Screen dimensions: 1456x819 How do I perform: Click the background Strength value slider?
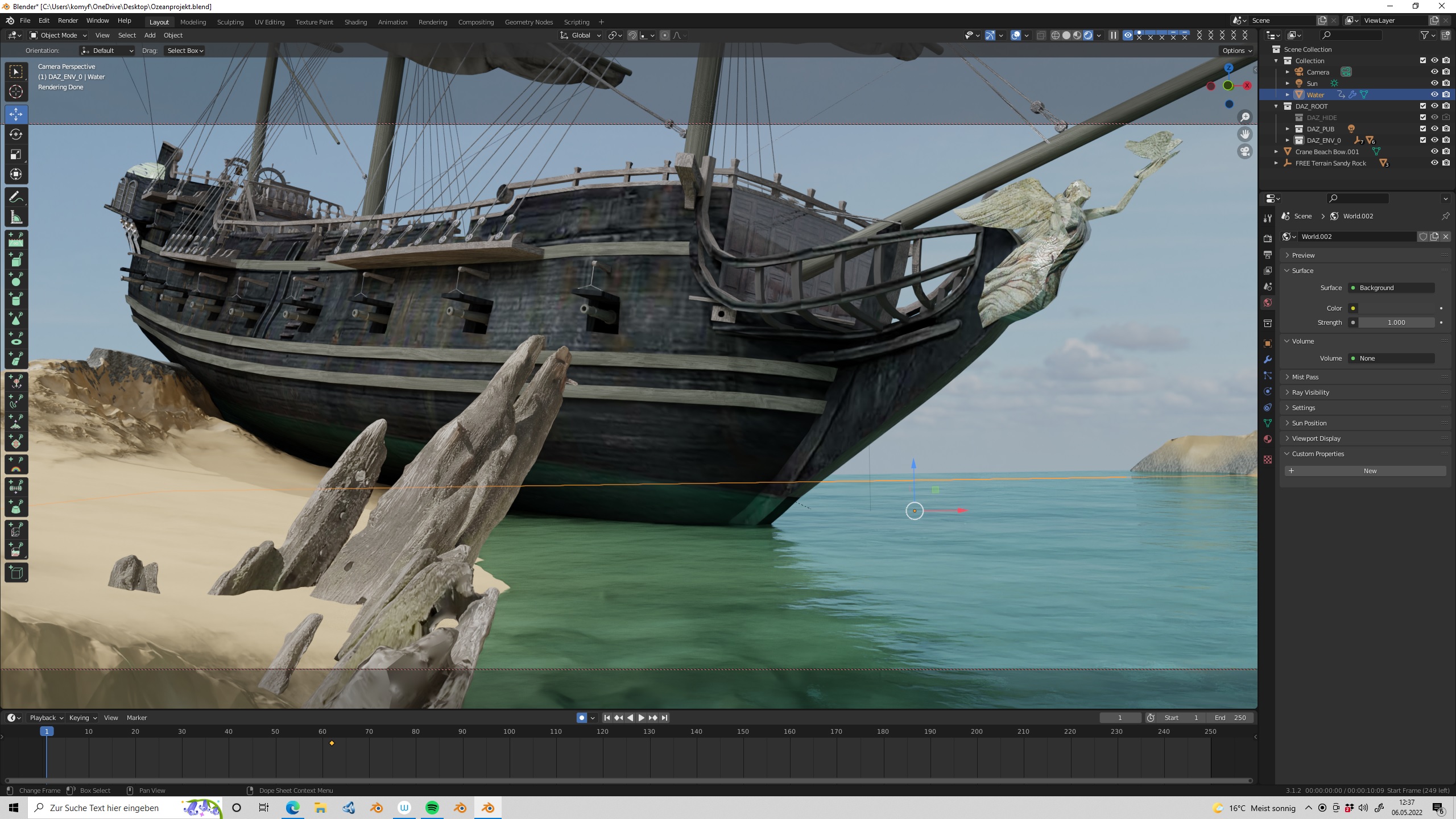[1396, 322]
